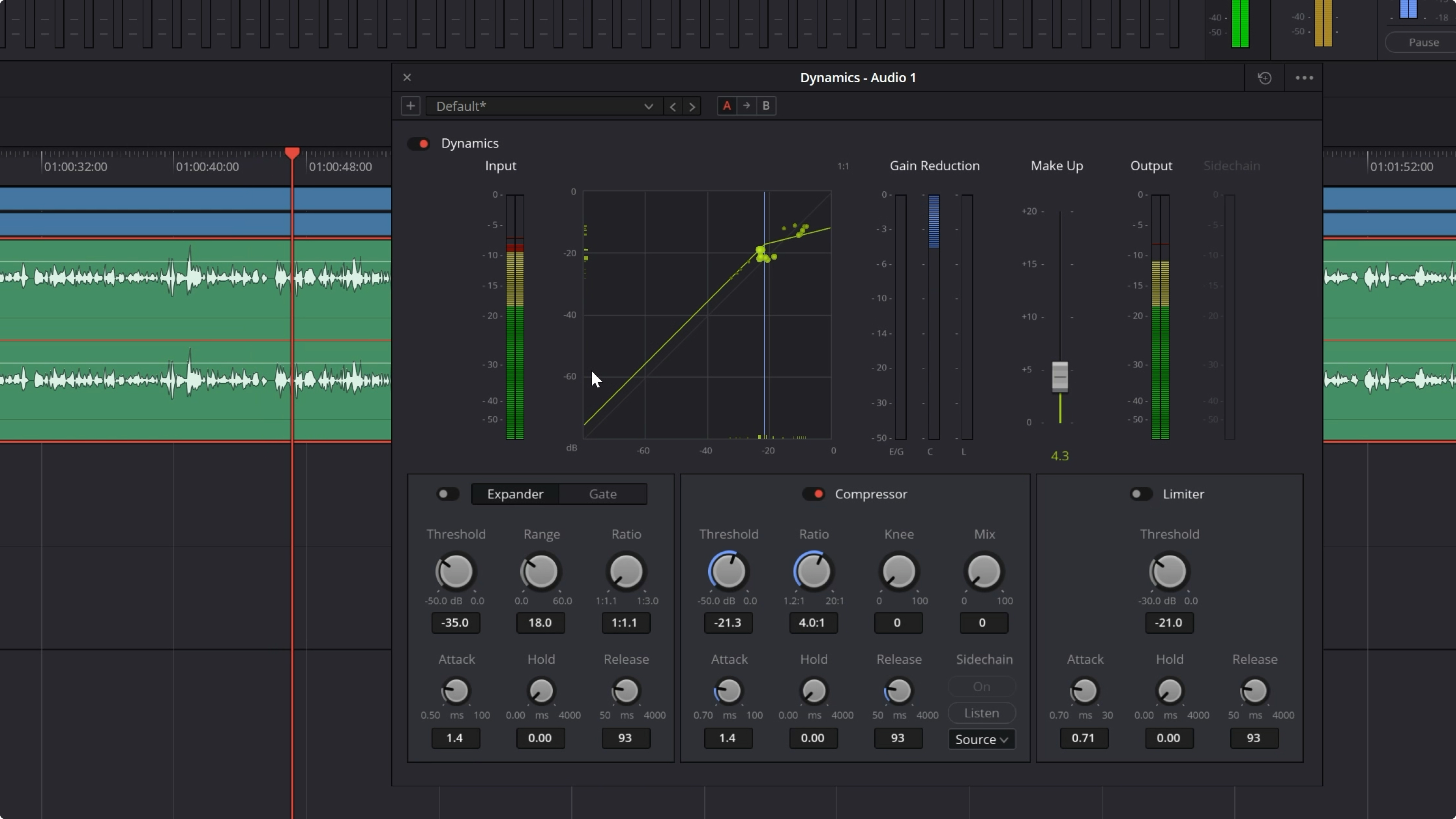Toggle the Expander module on
The width and height of the screenshot is (1456, 819).
click(447, 494)
